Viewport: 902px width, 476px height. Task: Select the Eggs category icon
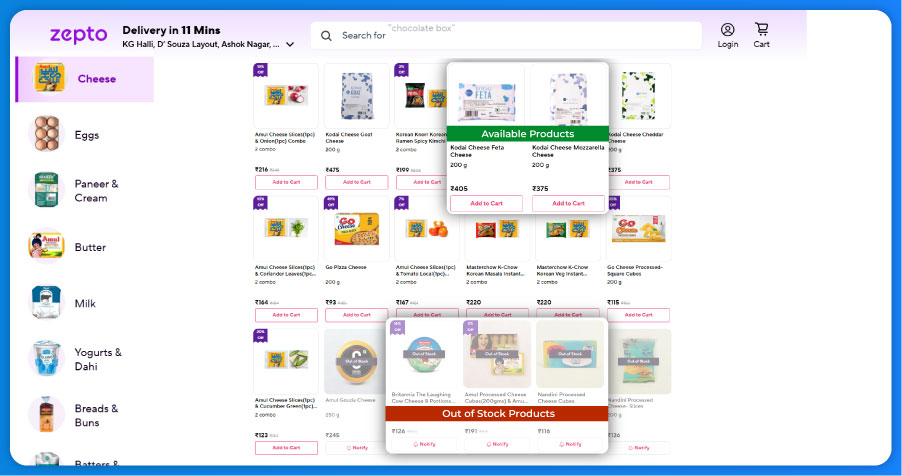(x=46, y=135)
